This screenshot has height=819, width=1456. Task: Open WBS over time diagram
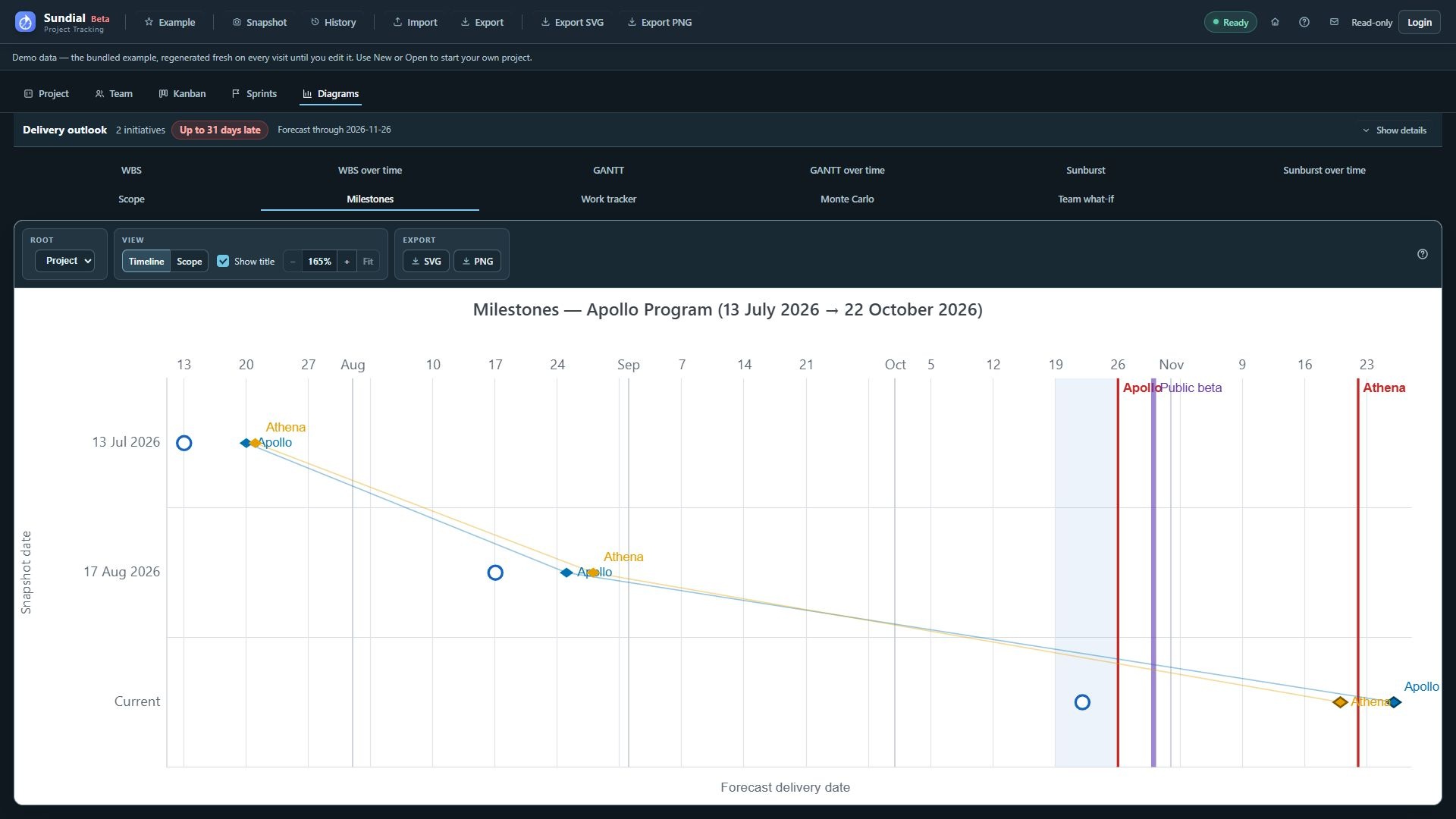(x=370, y=171)
